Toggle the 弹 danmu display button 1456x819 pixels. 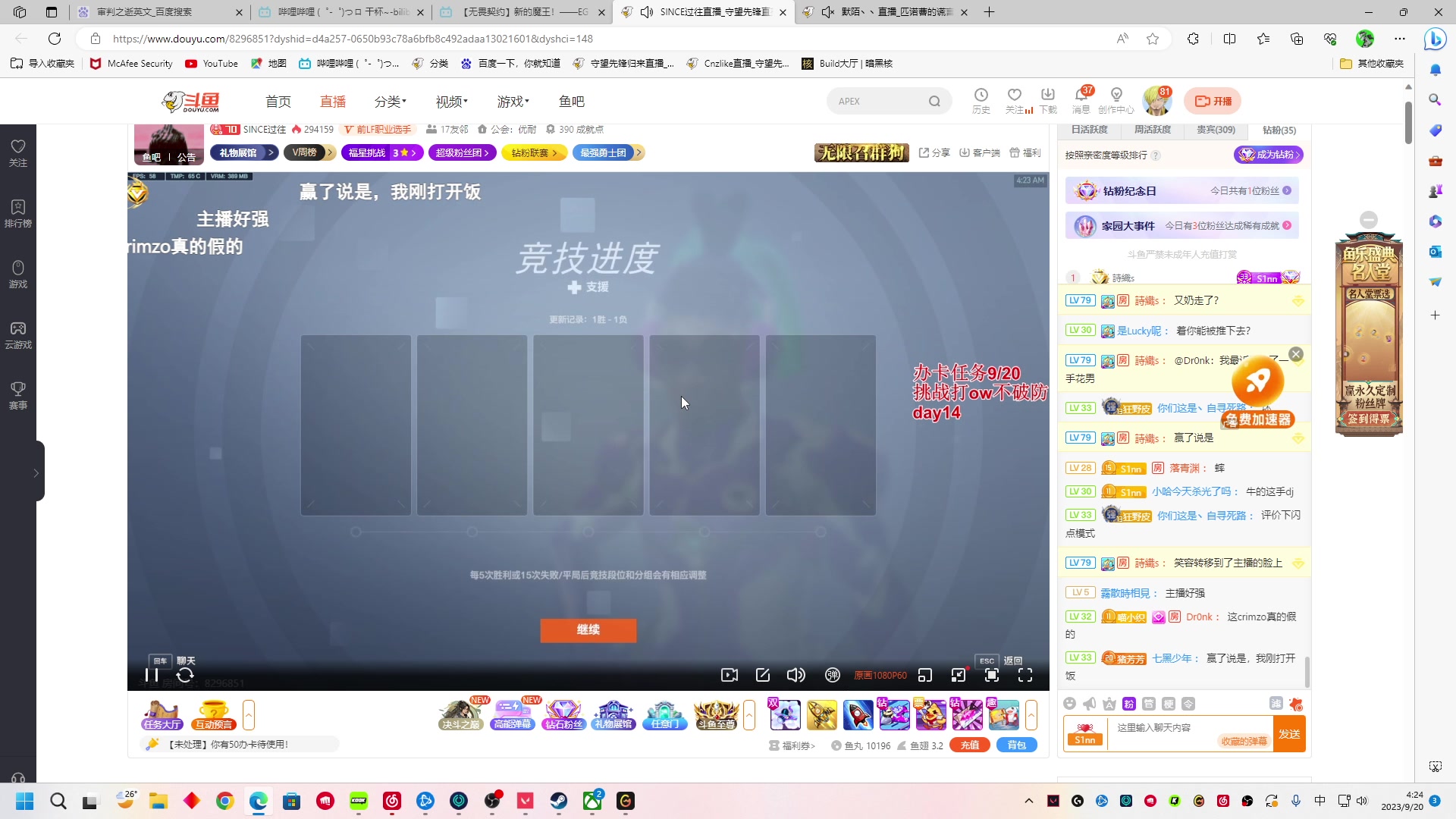pyautogui.click(x=833, y=675)
